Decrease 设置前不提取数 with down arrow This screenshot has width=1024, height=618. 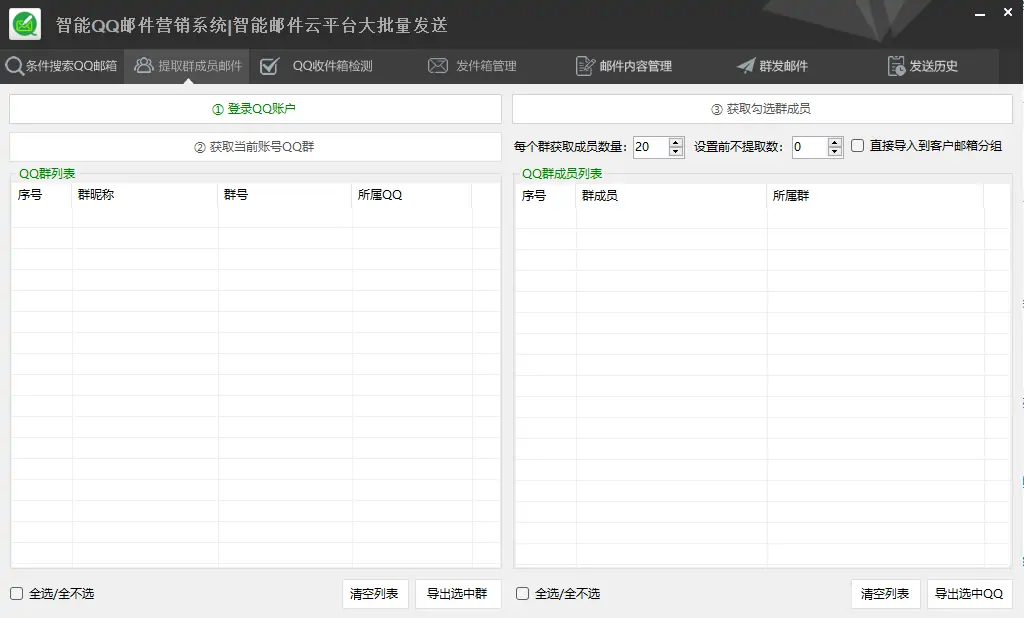[x=835, y=152]
